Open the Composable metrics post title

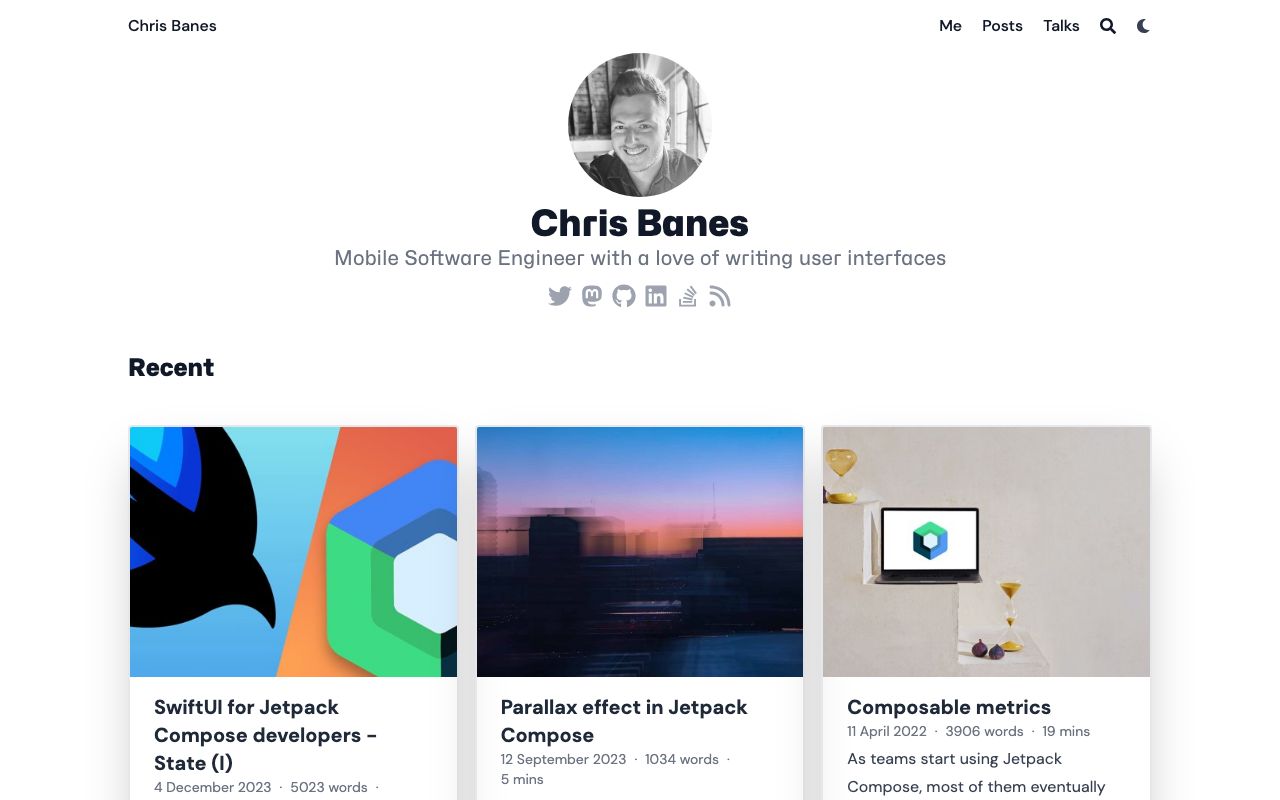(949, 707)
